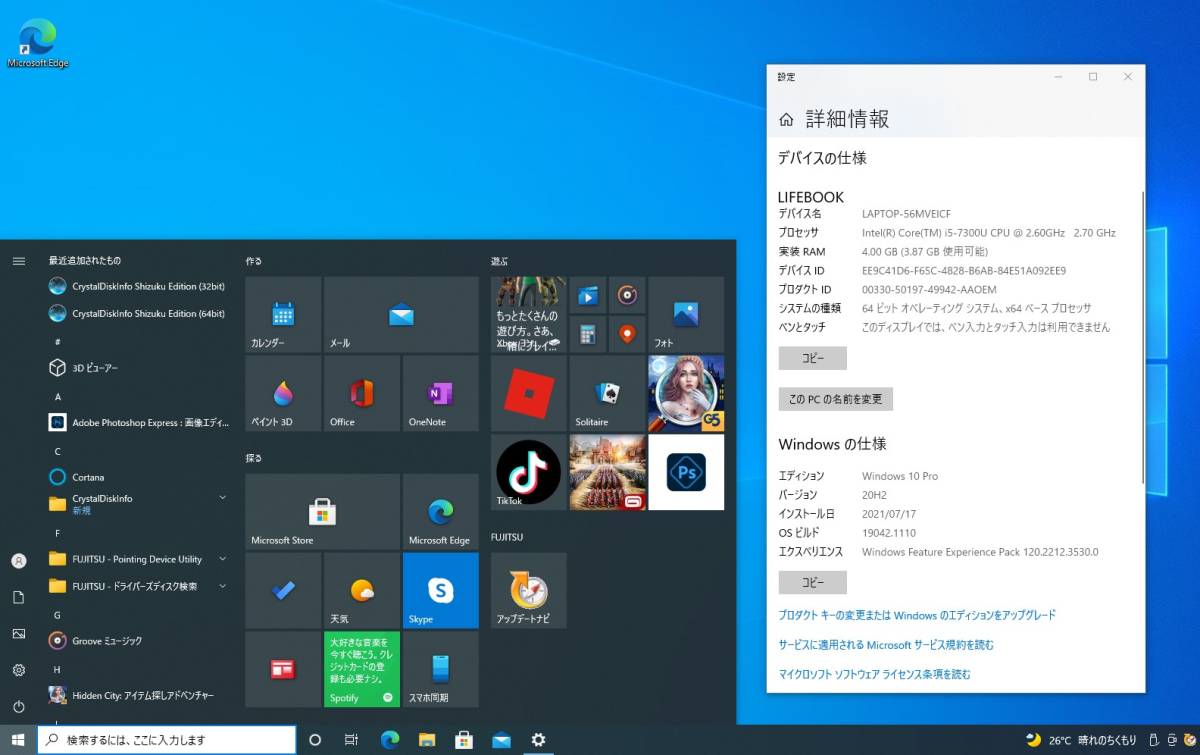Viewport: 1200px width, 755px height.
Task: Open Task View on taskbar
Action: 351,740
